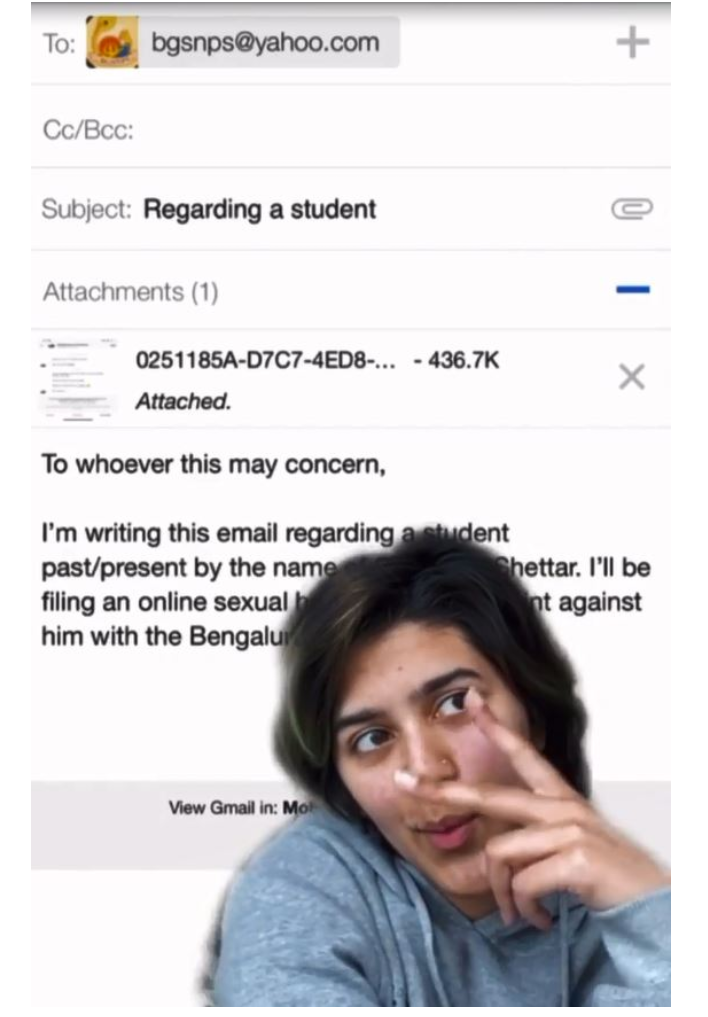Click the recipient's avatar picture
Screen dimensions: 708x1017
112,42
